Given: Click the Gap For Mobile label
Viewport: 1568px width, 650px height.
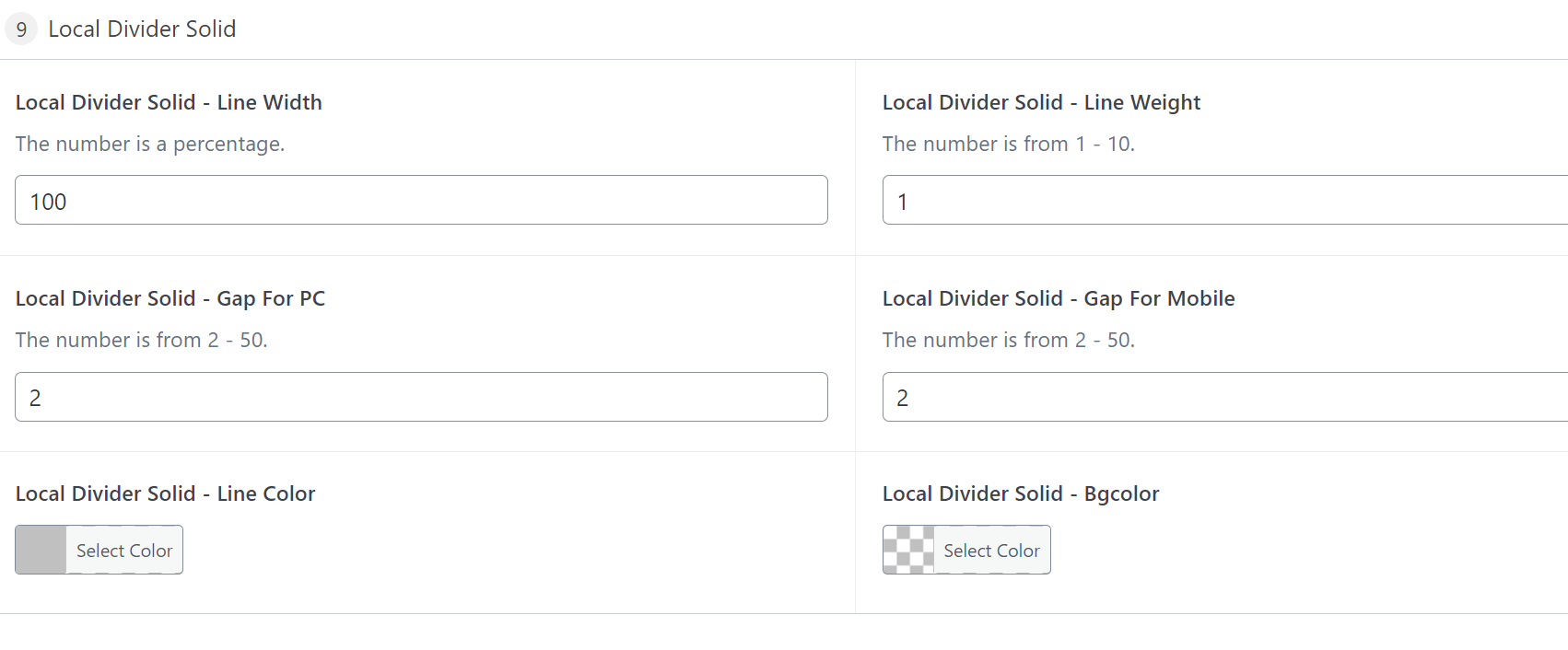Looking at the screenshot, I should point(1059,298).
